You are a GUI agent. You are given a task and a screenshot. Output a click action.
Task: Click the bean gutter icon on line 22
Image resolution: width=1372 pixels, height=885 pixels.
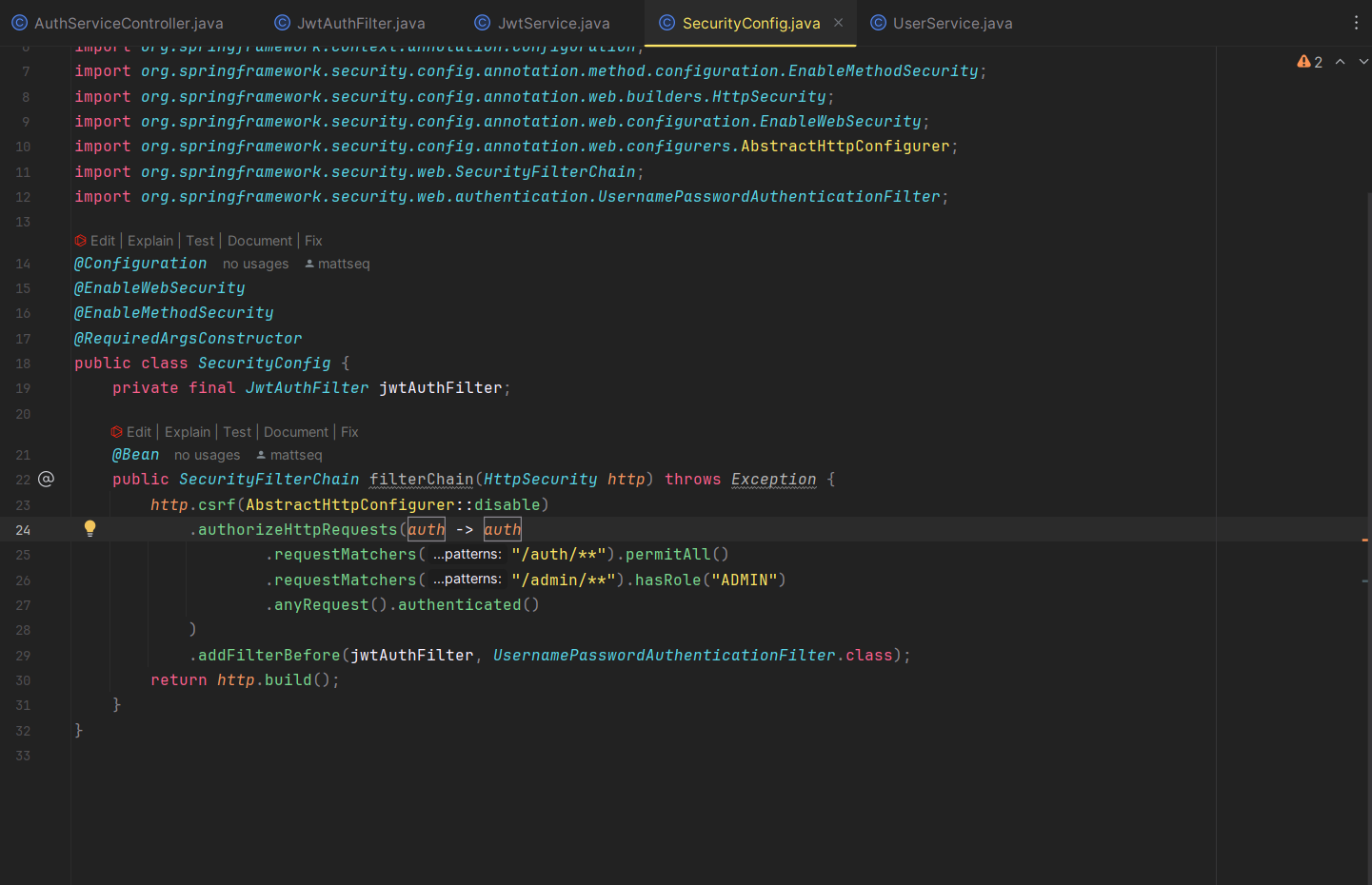(x=46, y=479)
